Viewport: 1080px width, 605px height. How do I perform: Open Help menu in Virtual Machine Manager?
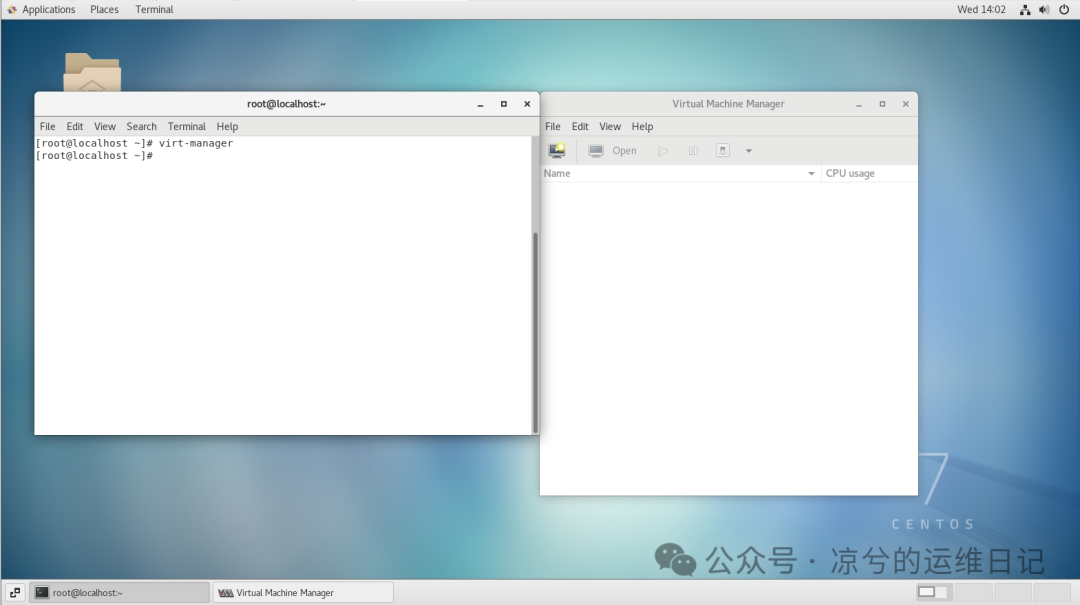click(x=642, y=127)
